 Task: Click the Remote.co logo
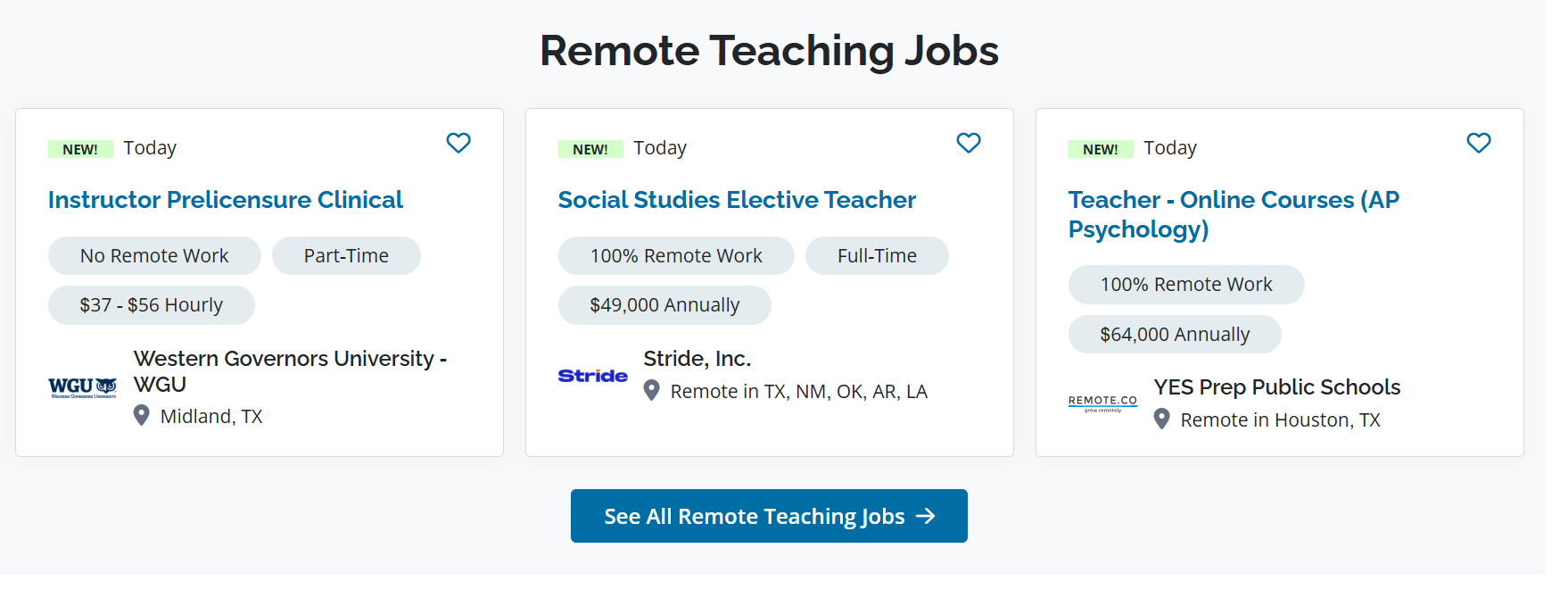tap(1102, 403)
